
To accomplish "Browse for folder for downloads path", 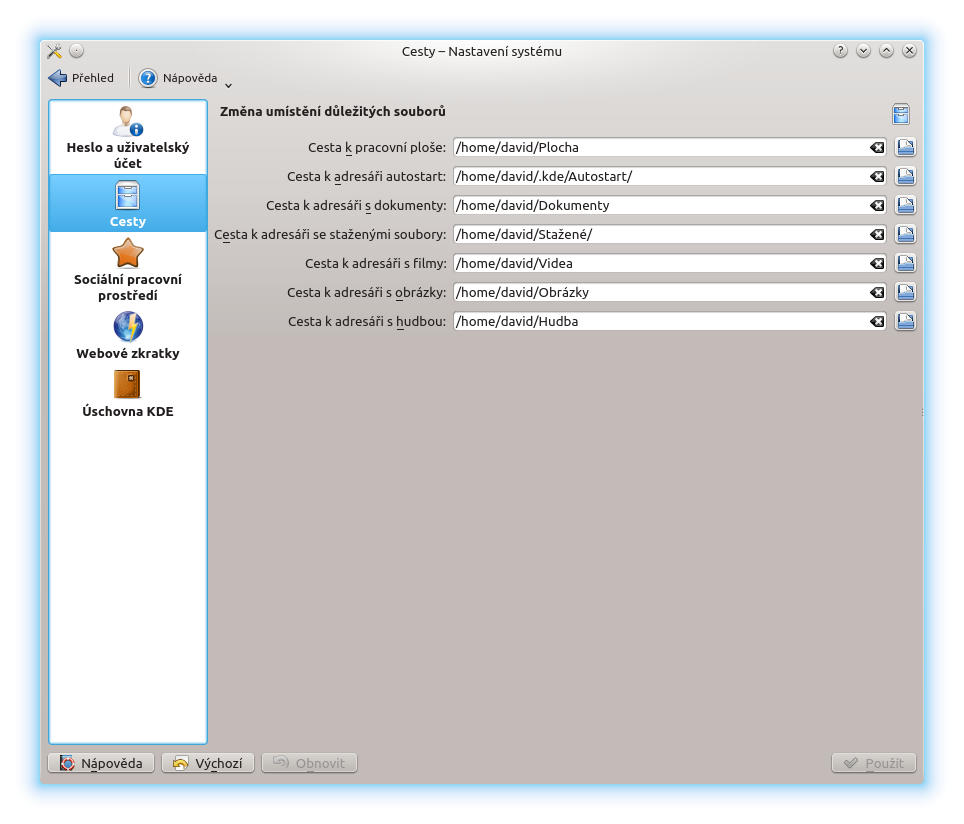I will coord(905,234).
